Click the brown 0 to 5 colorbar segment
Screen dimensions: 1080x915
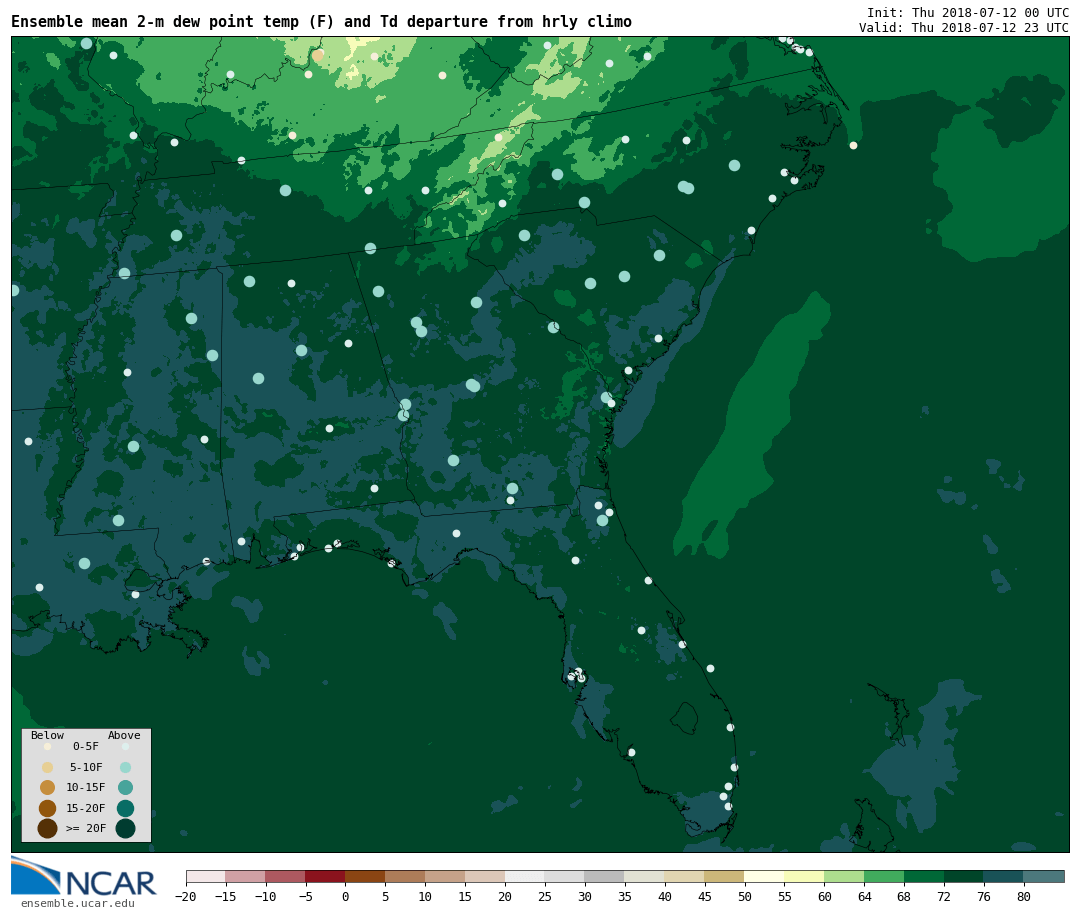tap(365, 876)
